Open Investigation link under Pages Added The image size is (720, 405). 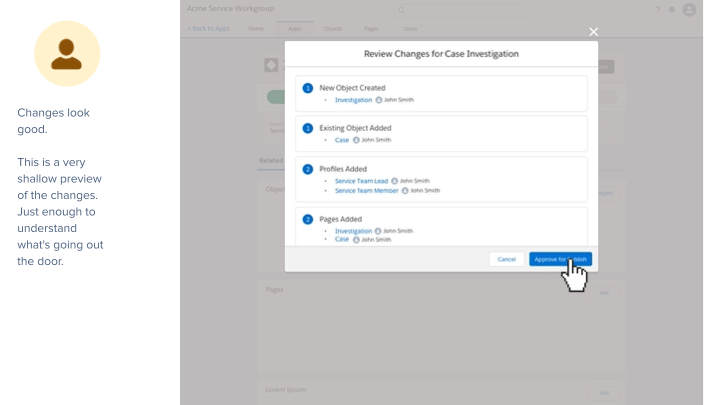point(353,231)
